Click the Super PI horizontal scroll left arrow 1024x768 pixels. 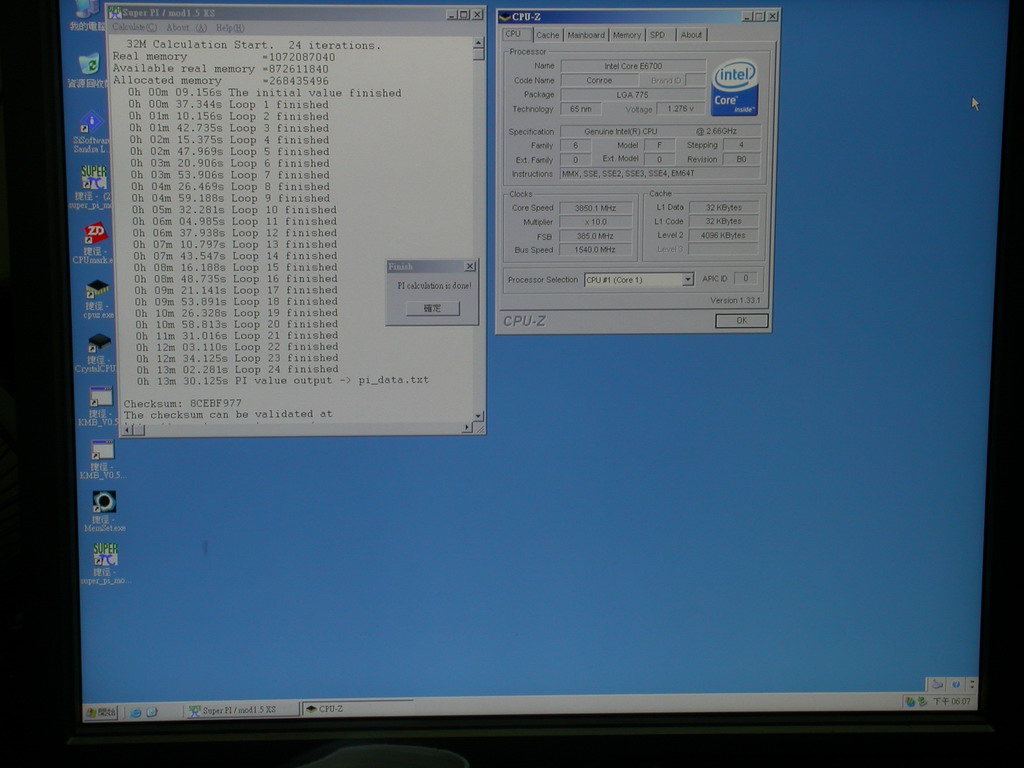click(127, 428)
